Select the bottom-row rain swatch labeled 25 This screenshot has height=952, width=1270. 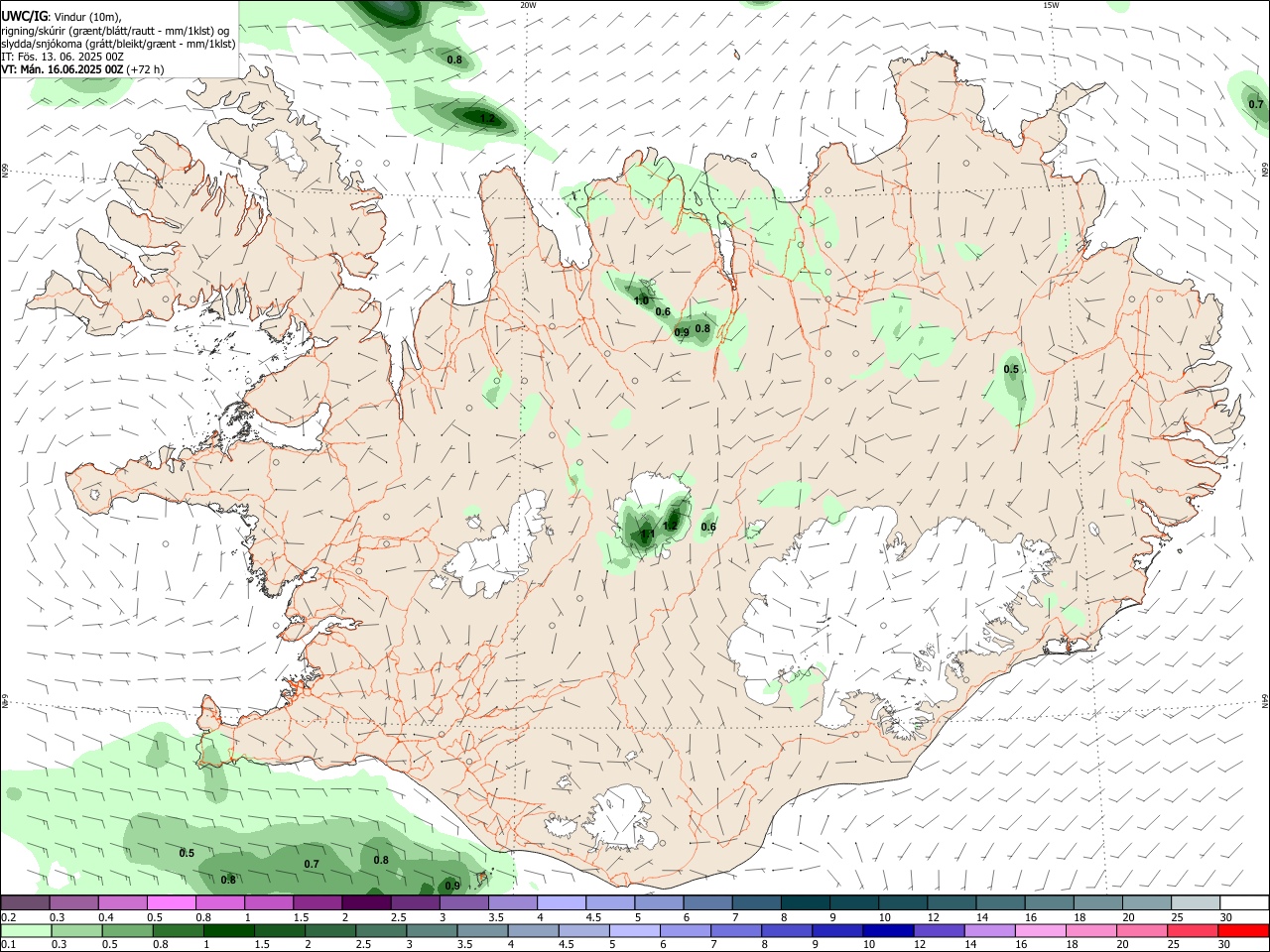[x=1193, y=931]
